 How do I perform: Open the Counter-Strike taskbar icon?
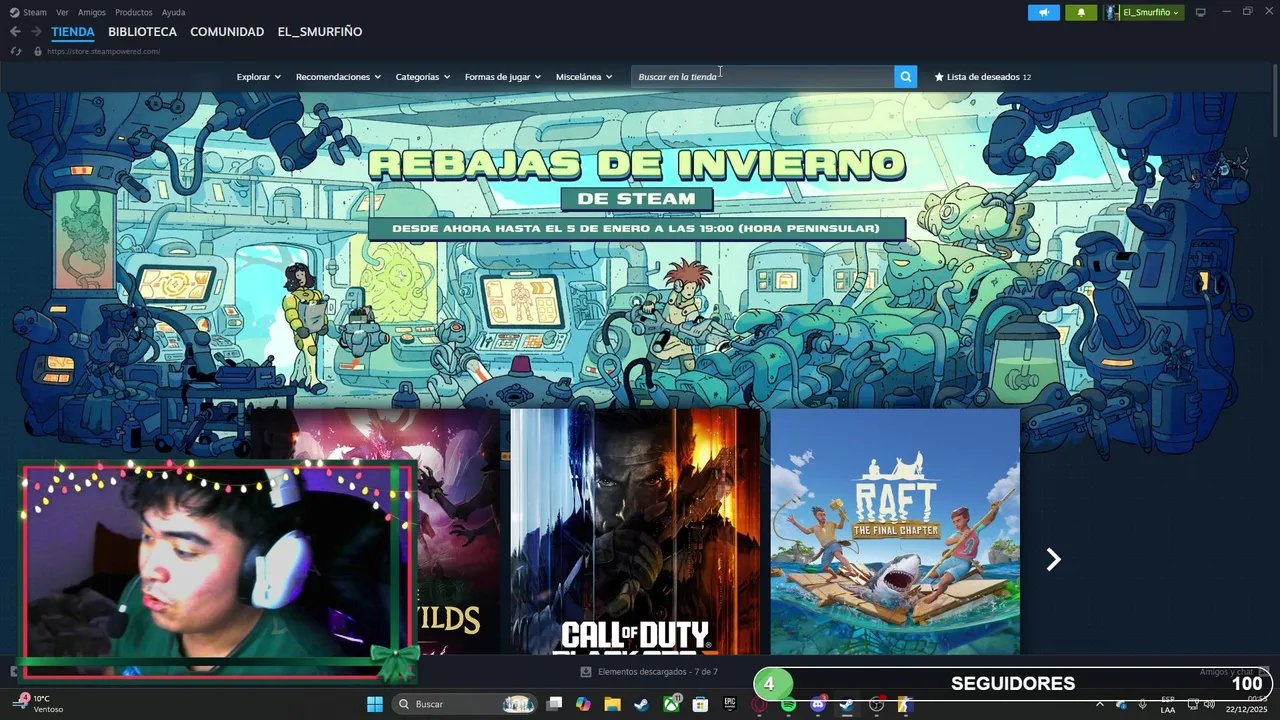905,704
